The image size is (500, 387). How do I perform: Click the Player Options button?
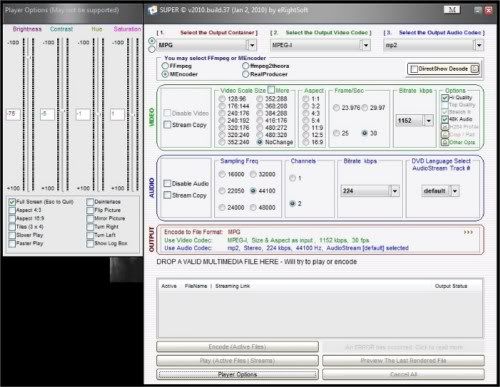237,374
